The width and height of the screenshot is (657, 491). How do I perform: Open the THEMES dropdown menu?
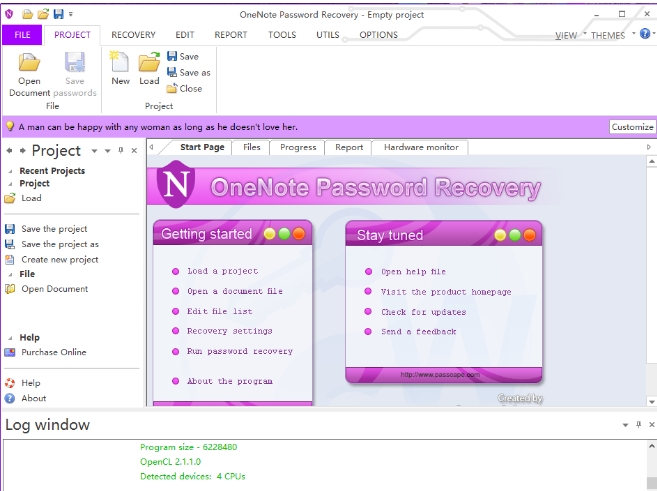point(613,36)
